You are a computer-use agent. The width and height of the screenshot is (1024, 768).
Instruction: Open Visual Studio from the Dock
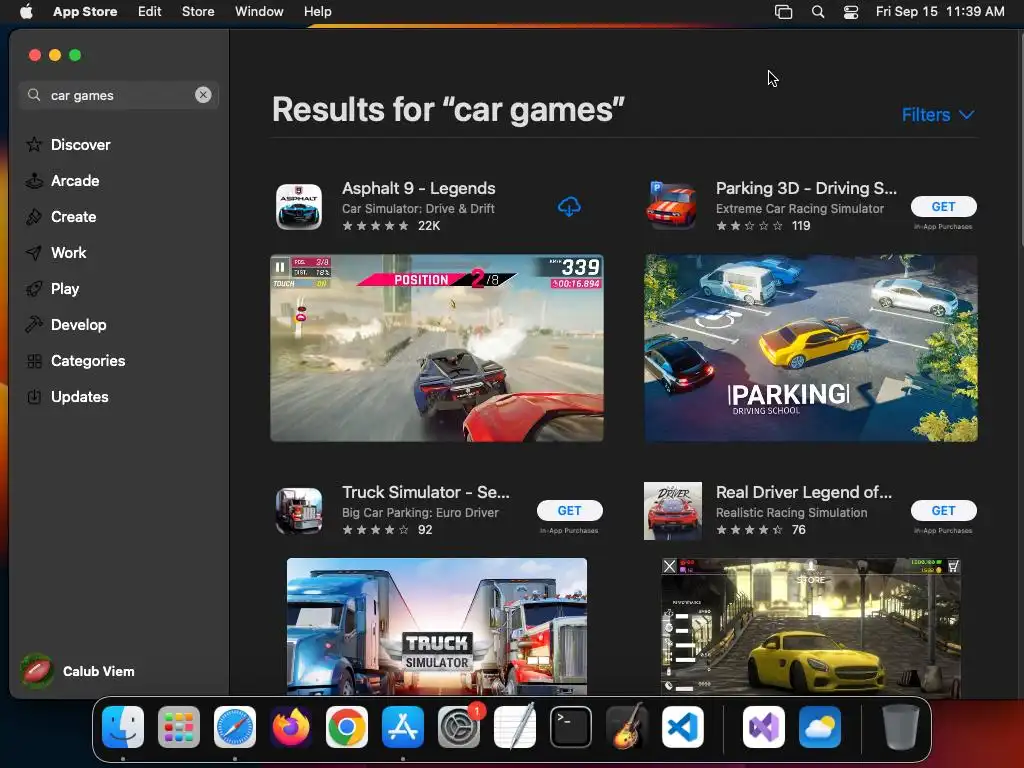(763, 727)
